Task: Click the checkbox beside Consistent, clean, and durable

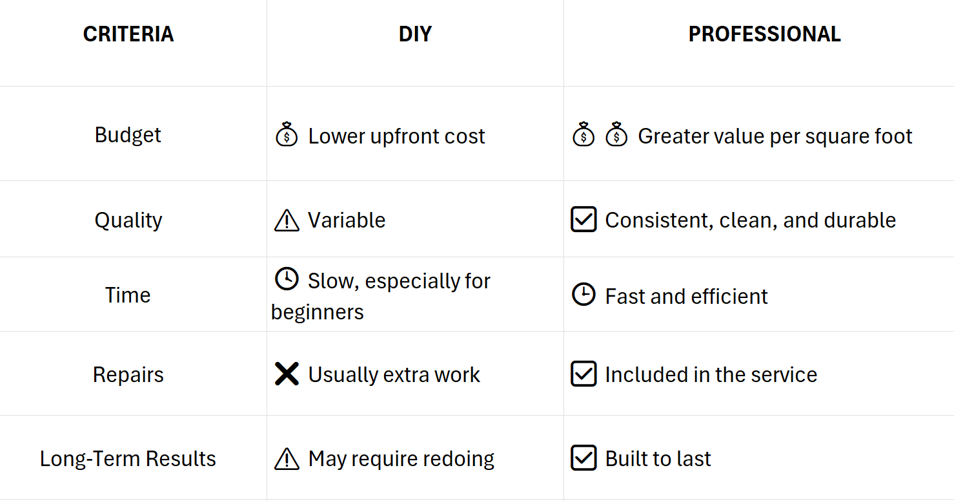Action: (x=583, y=220)
